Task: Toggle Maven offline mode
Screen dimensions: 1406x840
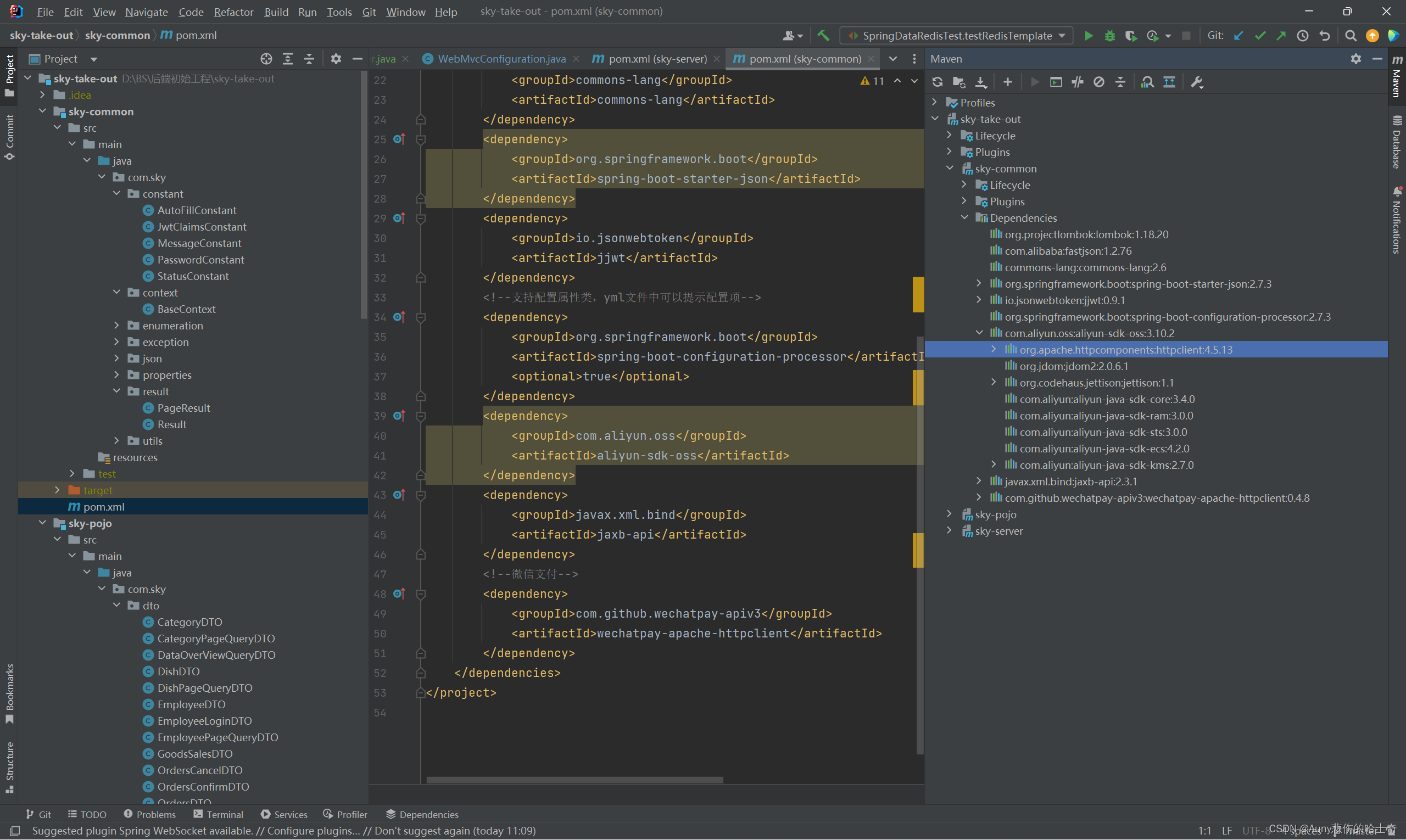Action: (1077, 82)
